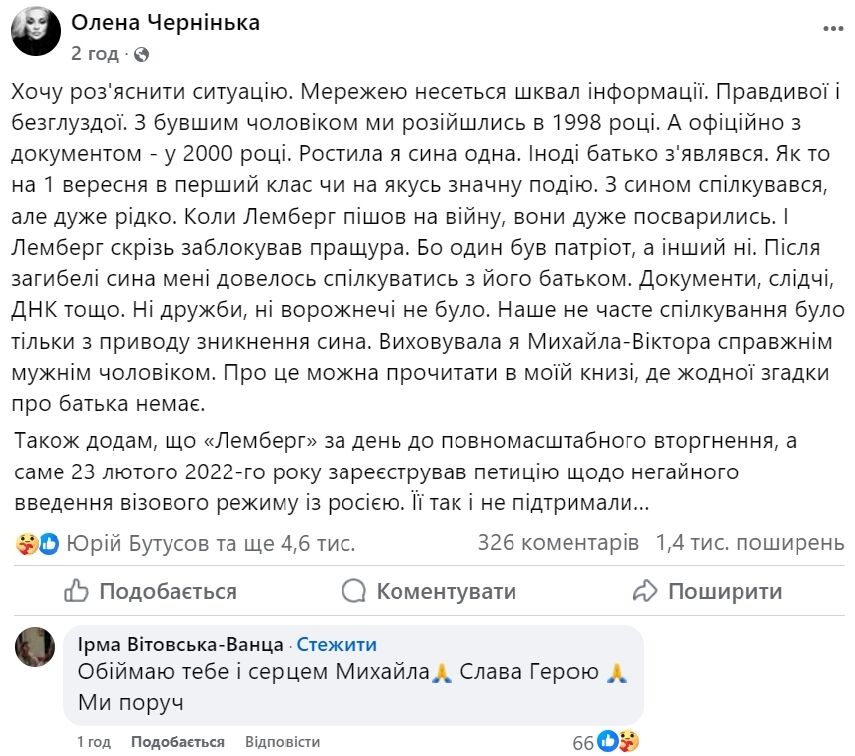The image size is (855, 756).
Task: Open Олена Чернінька's profile from post header
Action: tap(166, 22)
